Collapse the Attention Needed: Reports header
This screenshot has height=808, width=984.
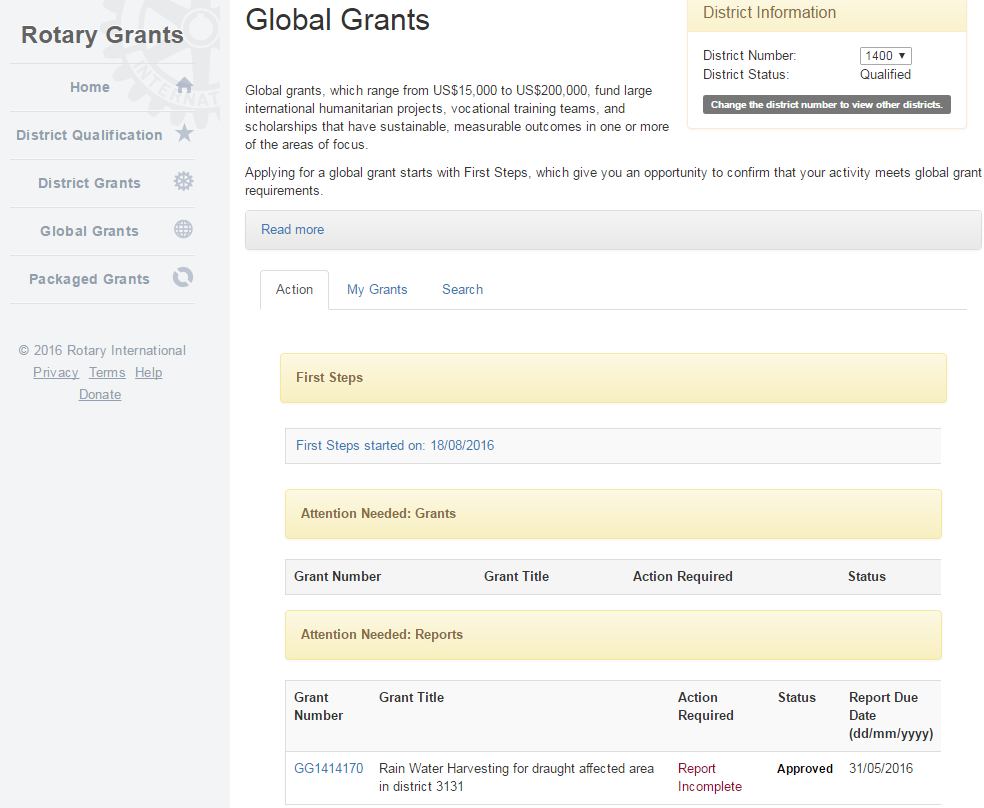click(613, 635)
